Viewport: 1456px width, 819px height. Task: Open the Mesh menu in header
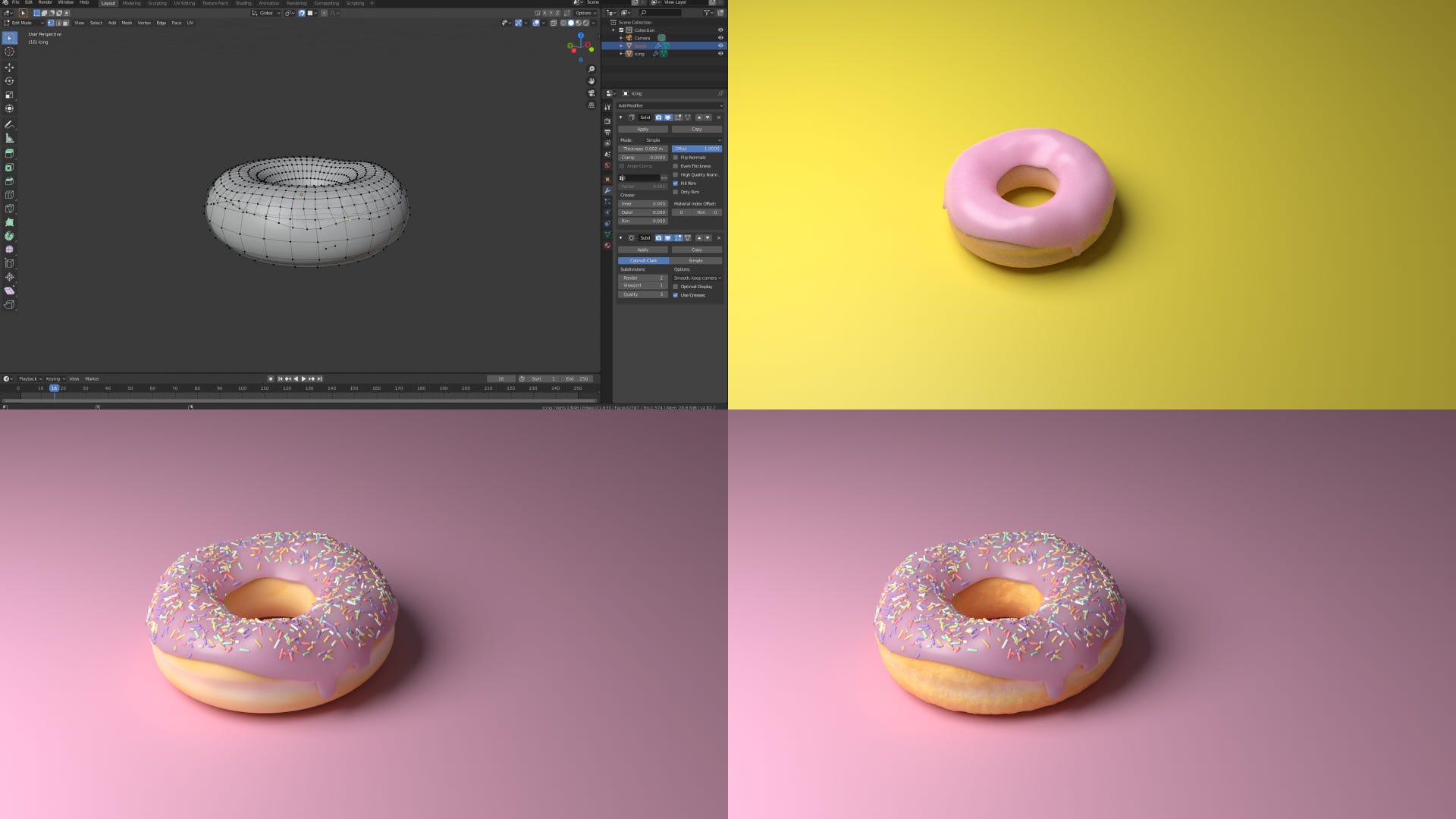(127, 23)
